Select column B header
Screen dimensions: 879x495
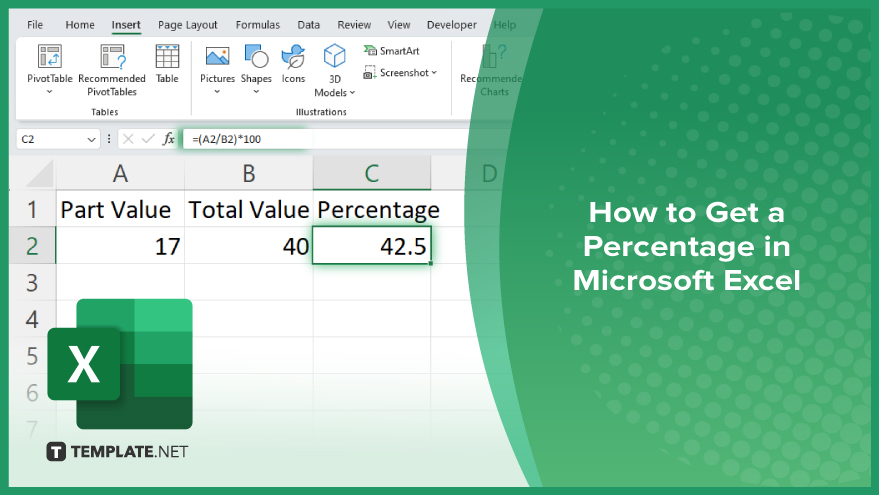click(x=248, y=174)
